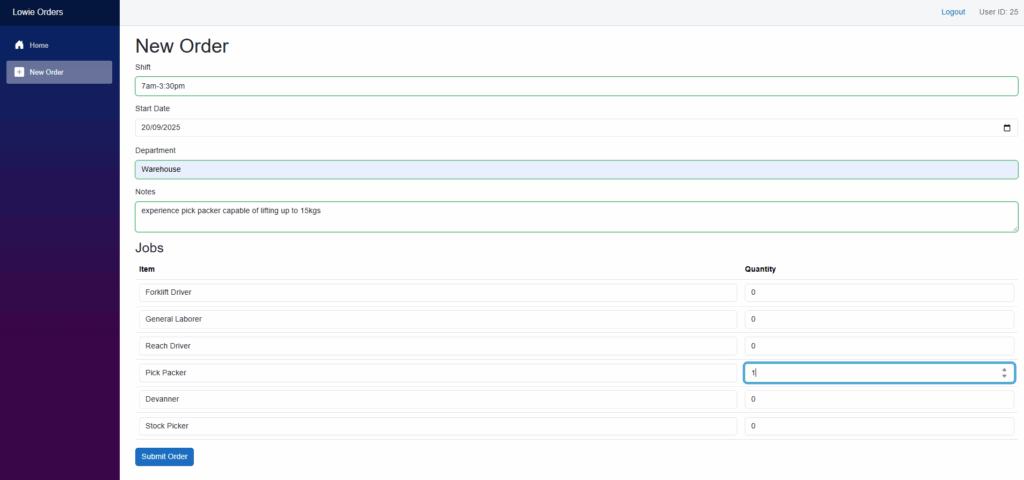Decrease Pick Packer quantity with down arrow
Image resolution: width=1024 pixels, height=480 pixels.
pyautogui.click(x=1004, y=377)
